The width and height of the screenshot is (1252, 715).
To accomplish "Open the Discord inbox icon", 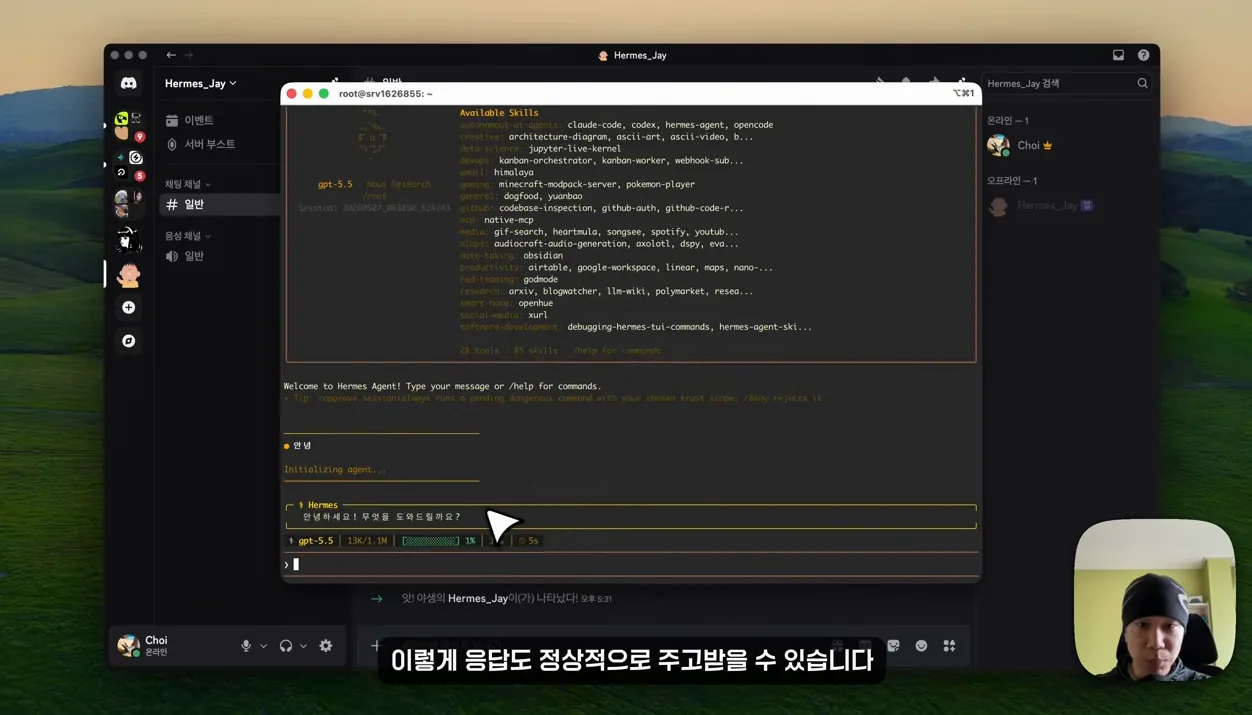I will pos(1118,56).
